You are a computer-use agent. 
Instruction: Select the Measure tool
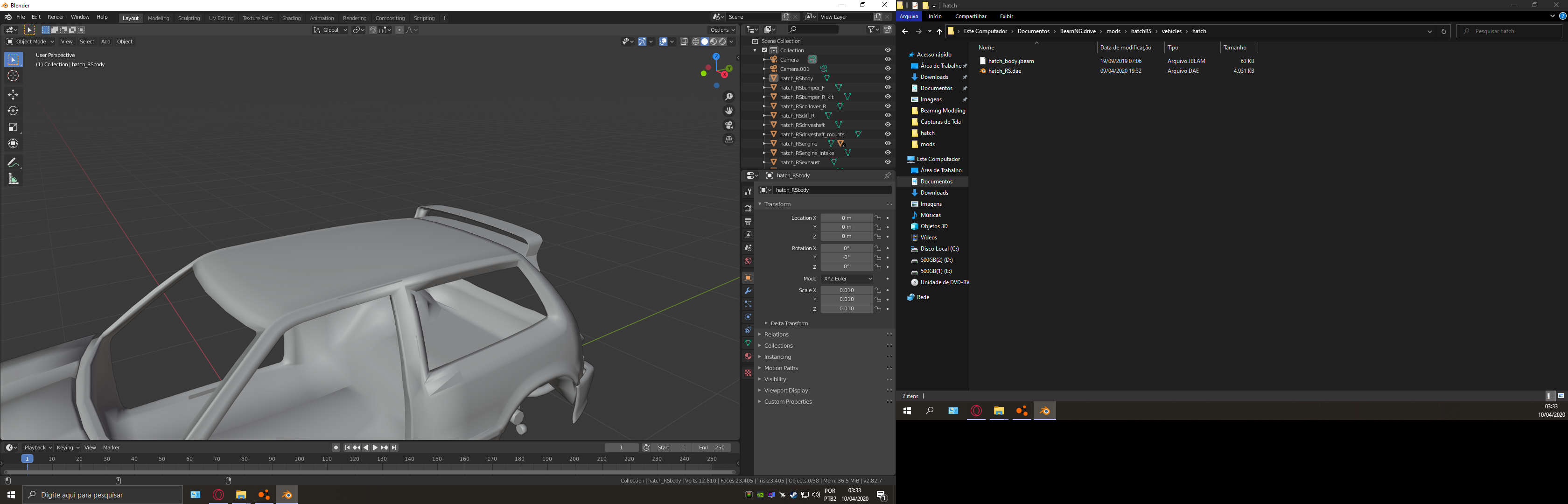click(x=13, y=179)
